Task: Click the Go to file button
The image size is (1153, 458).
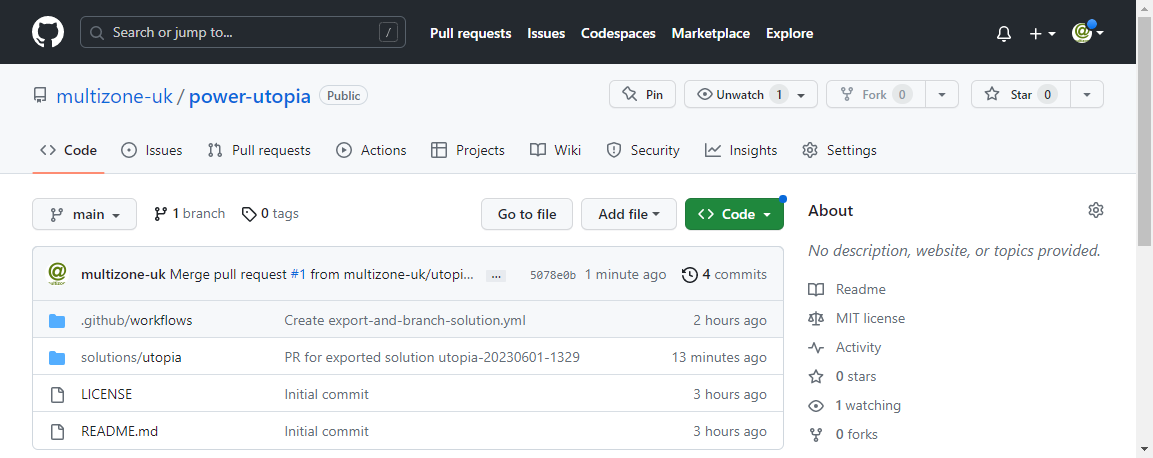Action: pyautogui.click(x=526, y=214)
